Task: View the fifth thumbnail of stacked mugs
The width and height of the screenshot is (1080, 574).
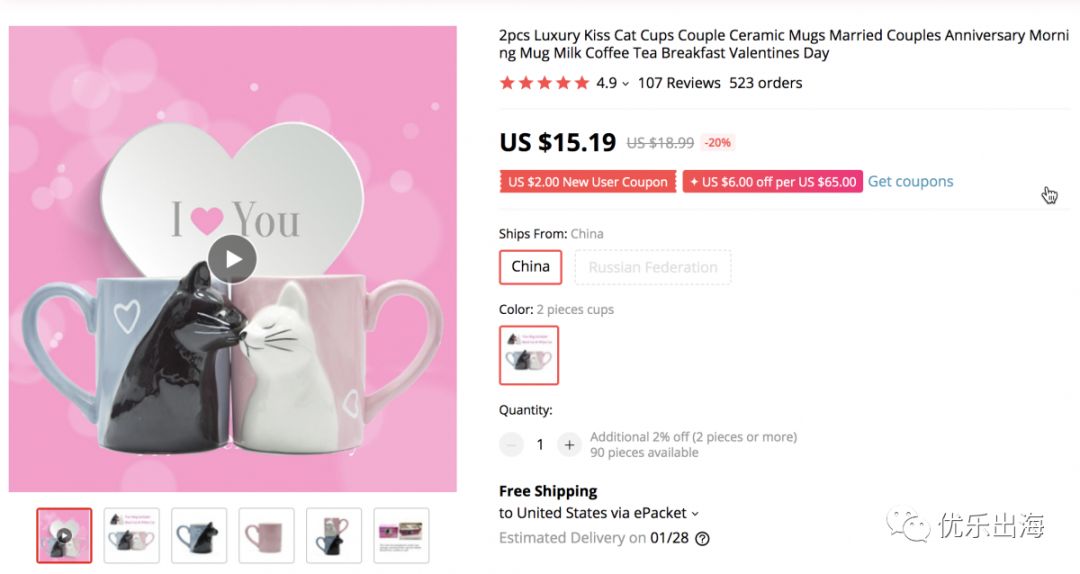Action: click(x=334, y=535)
